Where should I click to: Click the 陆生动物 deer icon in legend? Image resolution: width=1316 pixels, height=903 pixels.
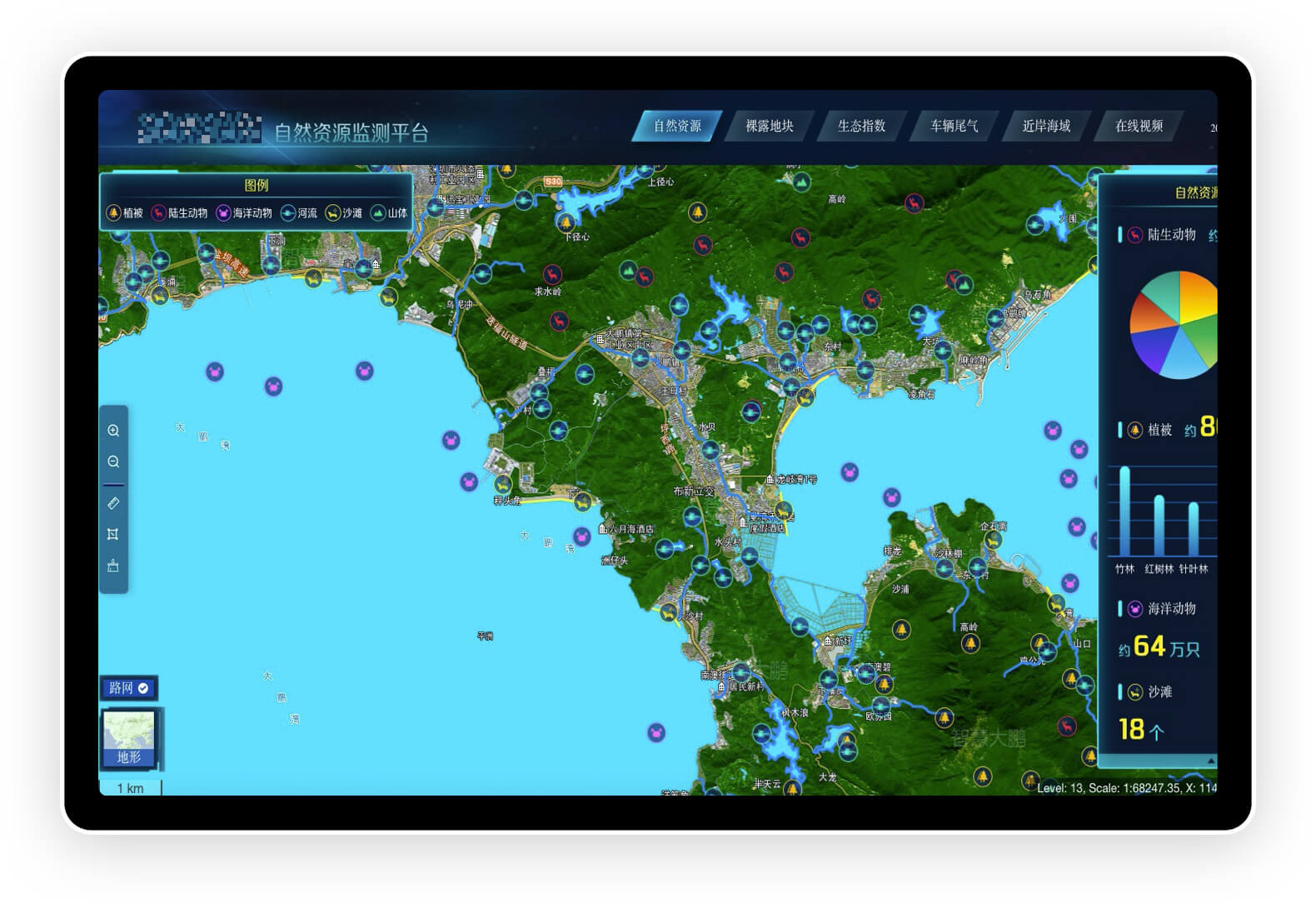click(159, 213)
